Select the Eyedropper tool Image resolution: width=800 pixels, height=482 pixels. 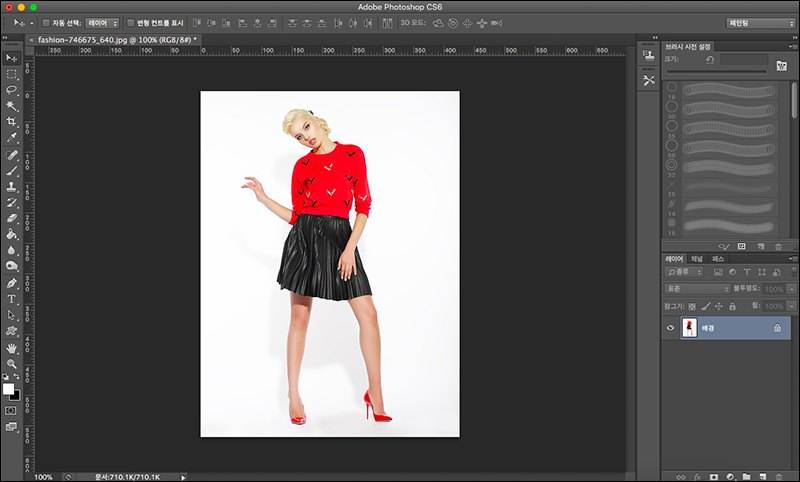point(12,137)
